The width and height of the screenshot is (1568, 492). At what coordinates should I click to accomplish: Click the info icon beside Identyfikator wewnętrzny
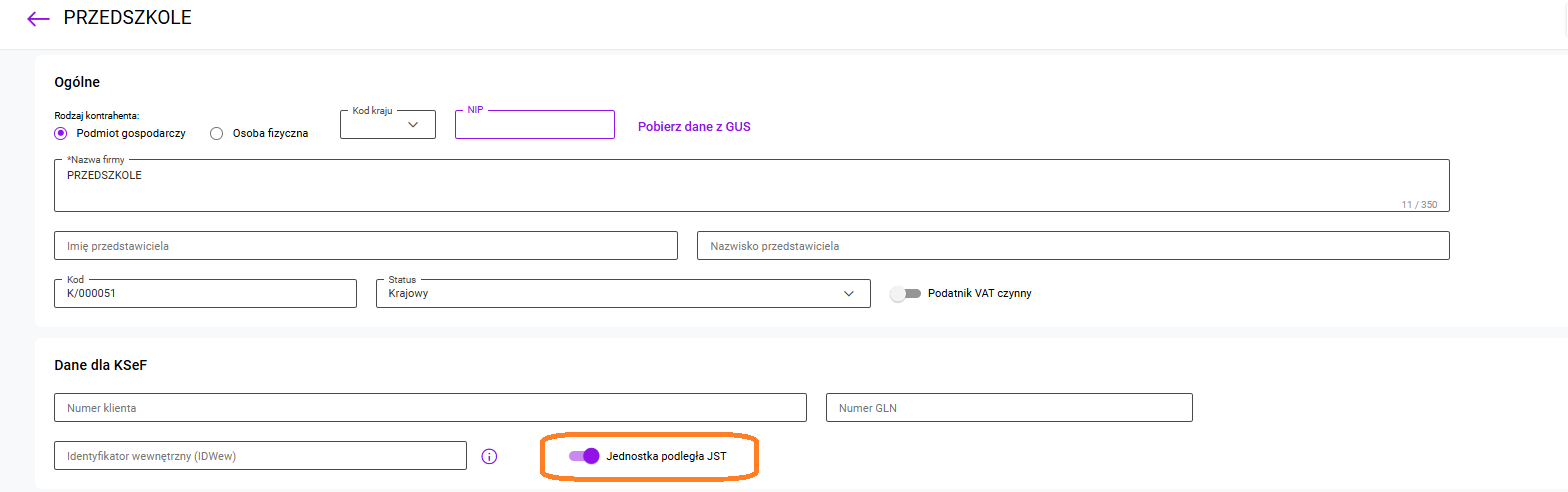489,456
